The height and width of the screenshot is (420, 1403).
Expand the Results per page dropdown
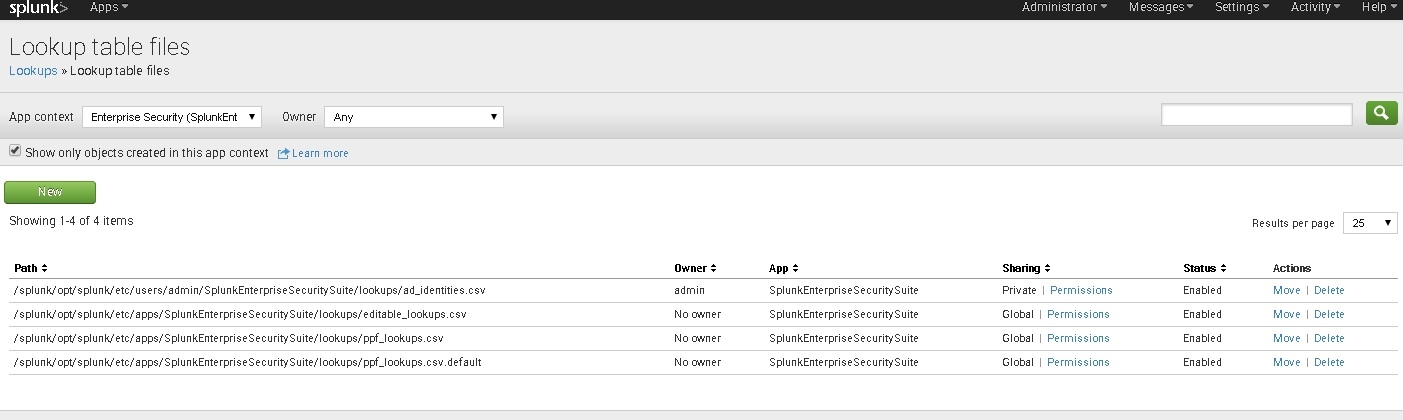(x=1369, y=223)
